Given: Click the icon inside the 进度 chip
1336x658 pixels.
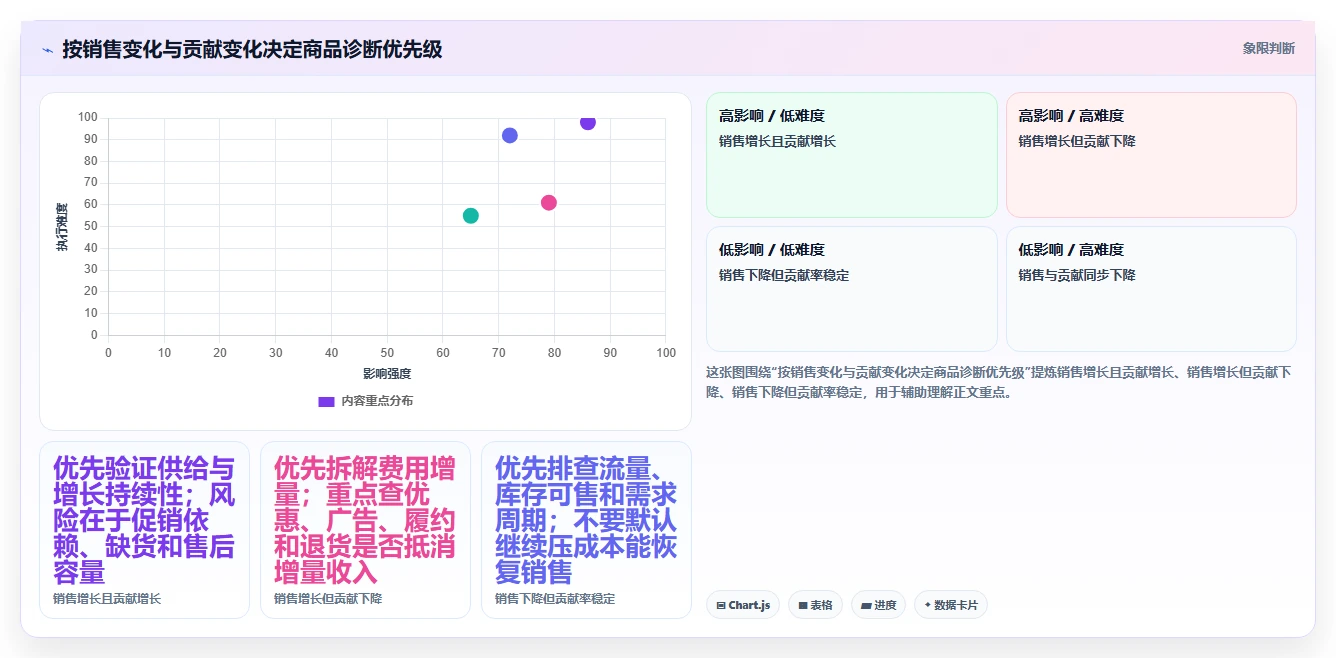Looking at the screenshot, I should (x=865, y=605).
